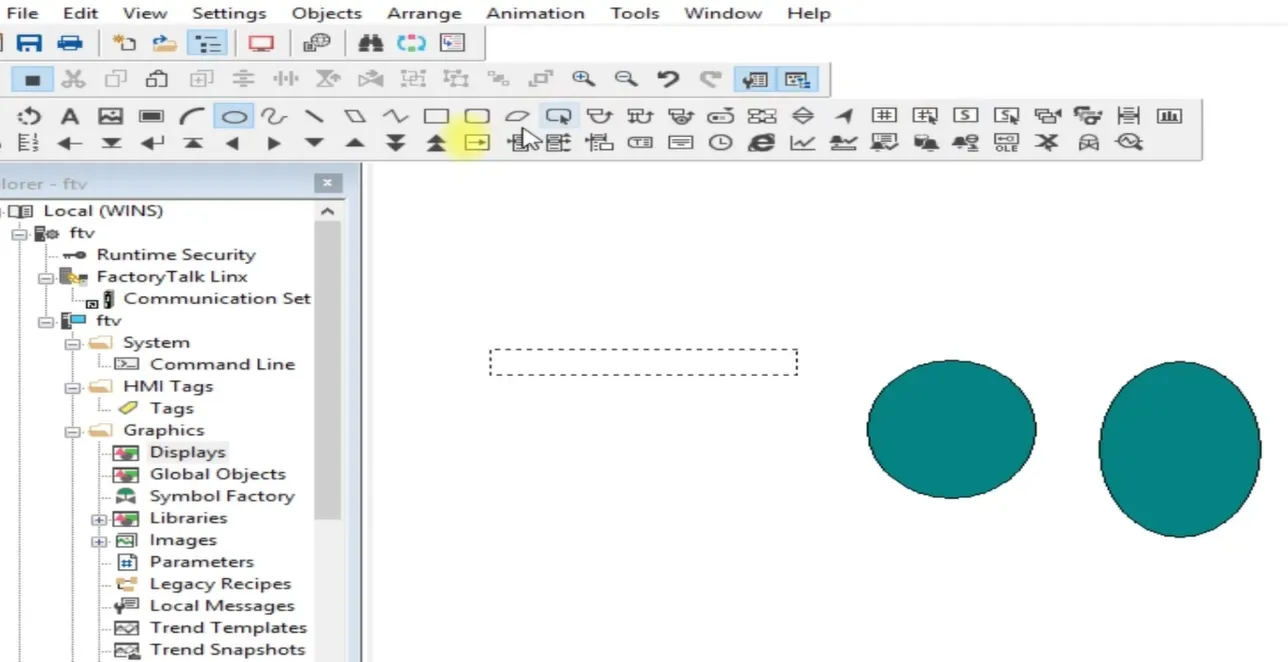
Task: Select the Line drawing tool
Action: pyautogui.click(x=314, y=115)
